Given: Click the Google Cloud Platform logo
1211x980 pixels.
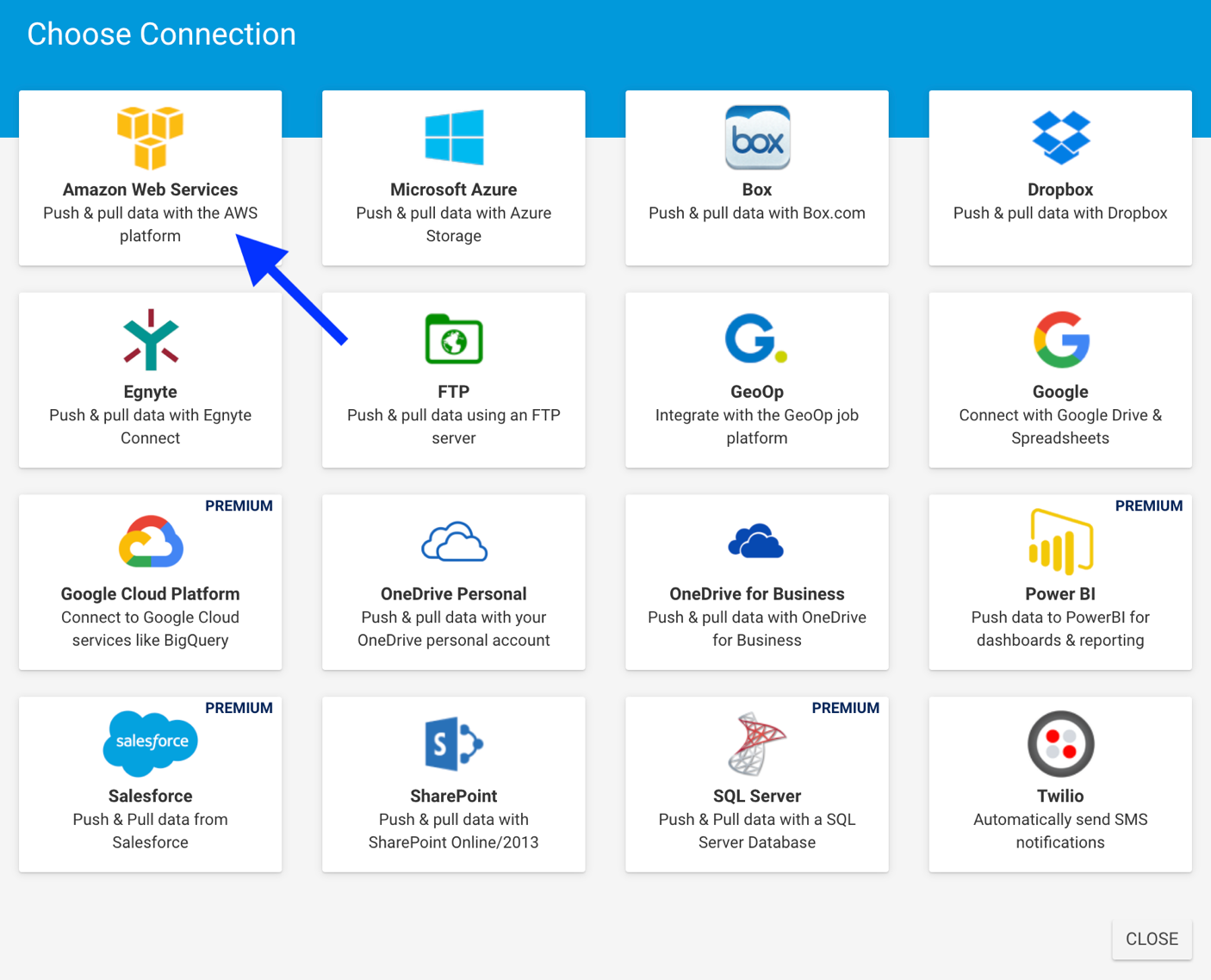Looking at the screenshot, I should pos(151,542).
